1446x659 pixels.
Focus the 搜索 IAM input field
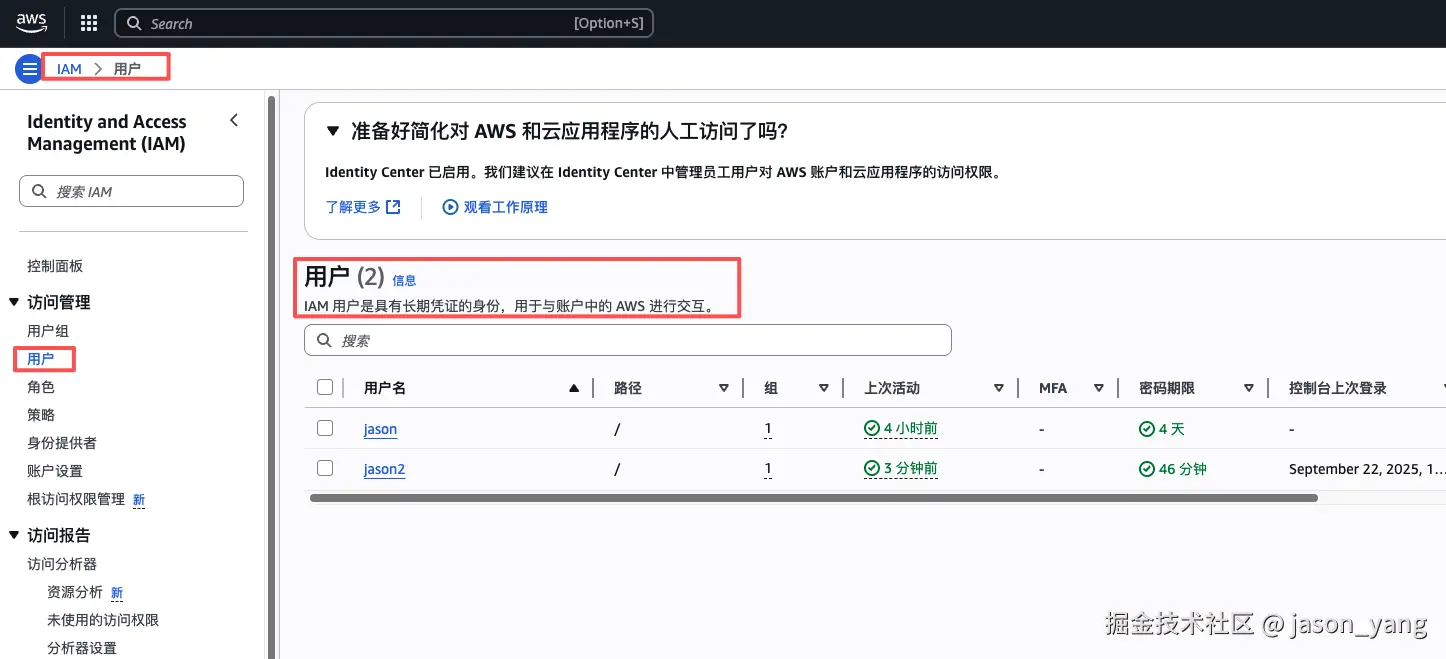click(131, 191)
